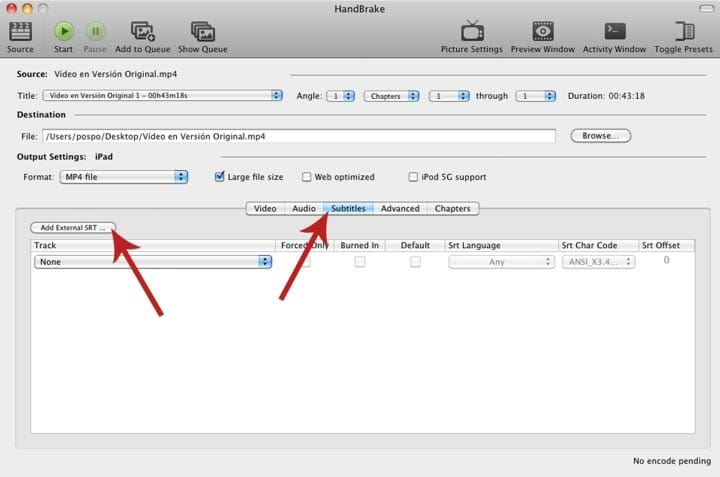Click the Srt Offset column header

click(666, 245)
